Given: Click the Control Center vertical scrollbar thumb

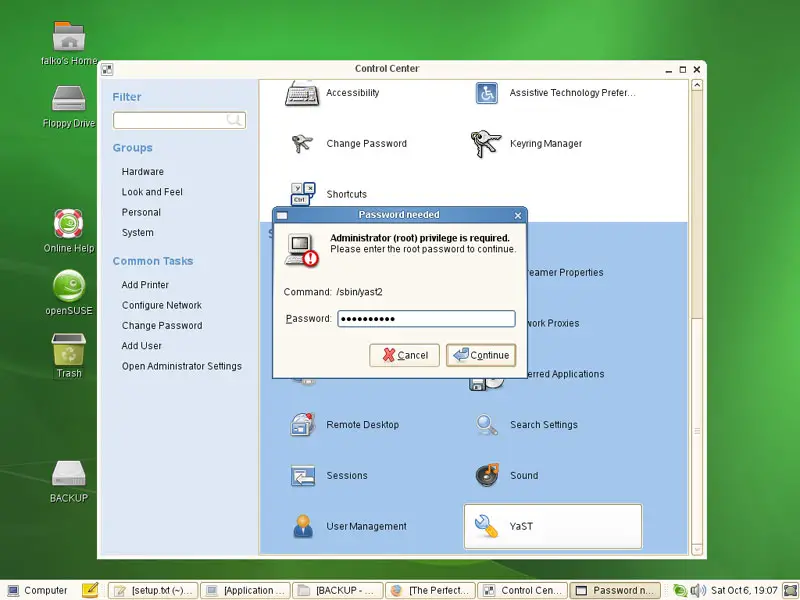Looking at the screenshot, I should pos(697,431).
